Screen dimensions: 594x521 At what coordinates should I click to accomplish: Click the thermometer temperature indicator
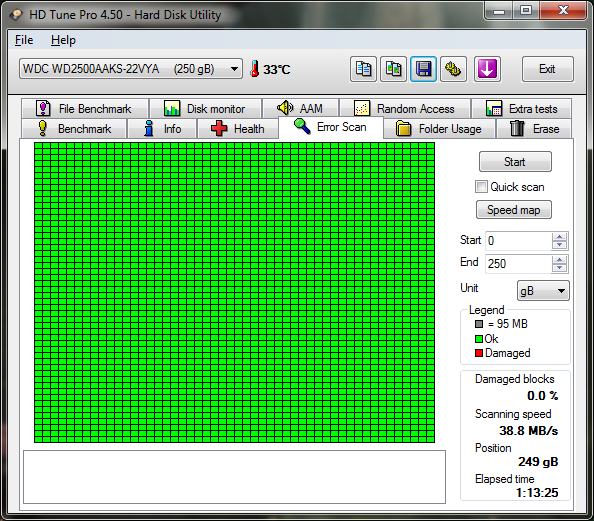tap(270, 69)
